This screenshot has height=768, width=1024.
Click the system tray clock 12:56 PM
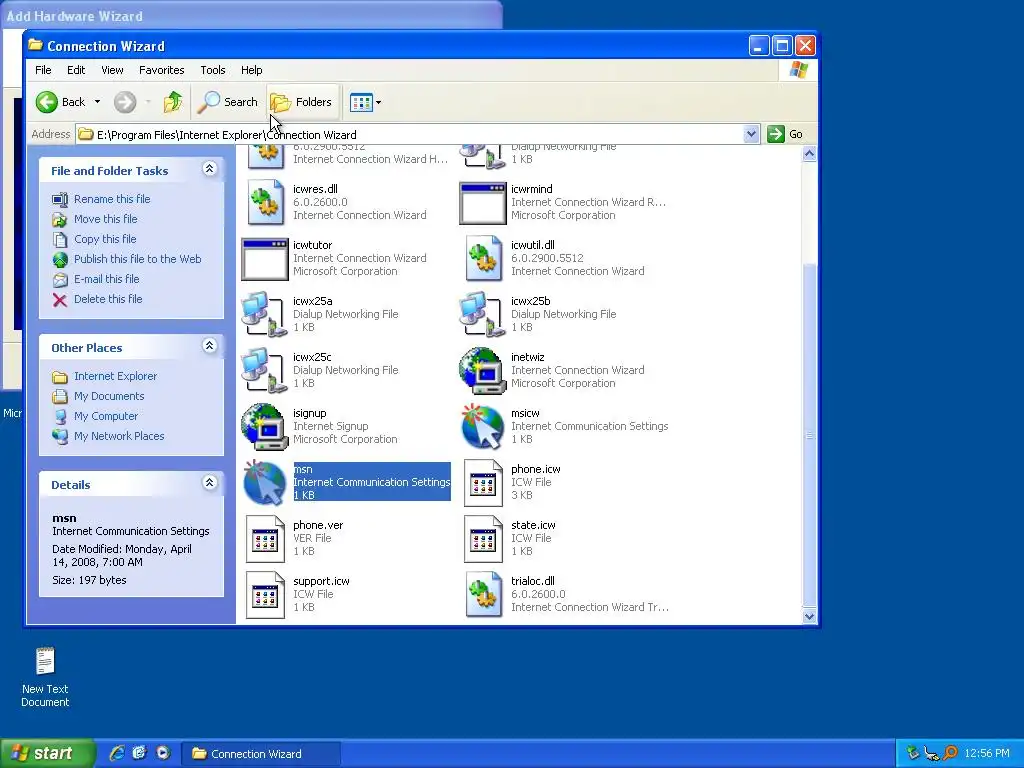pos(986,754)
